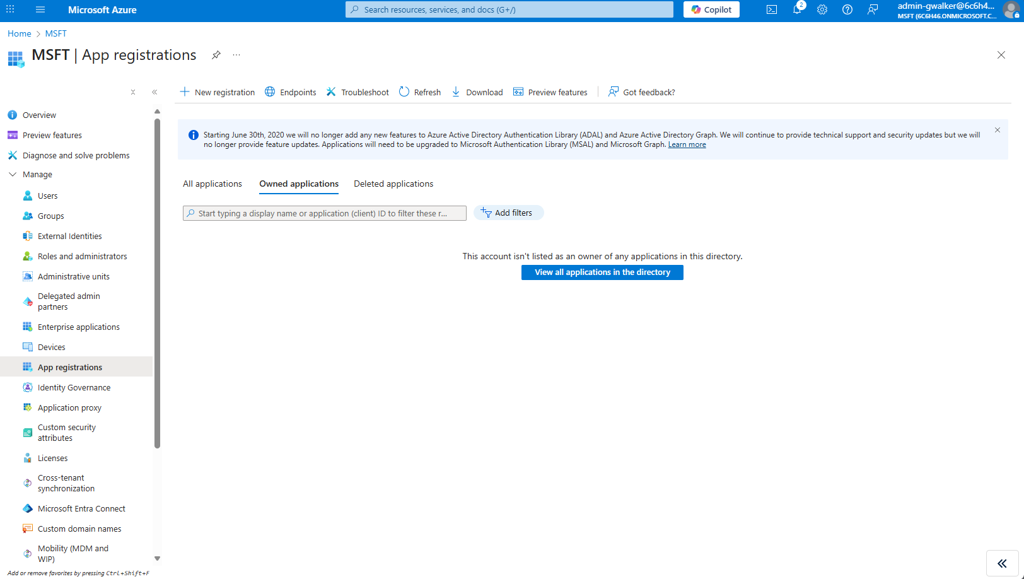
Task: Open the Learn more link in the banner
Action: click(689, 144)
